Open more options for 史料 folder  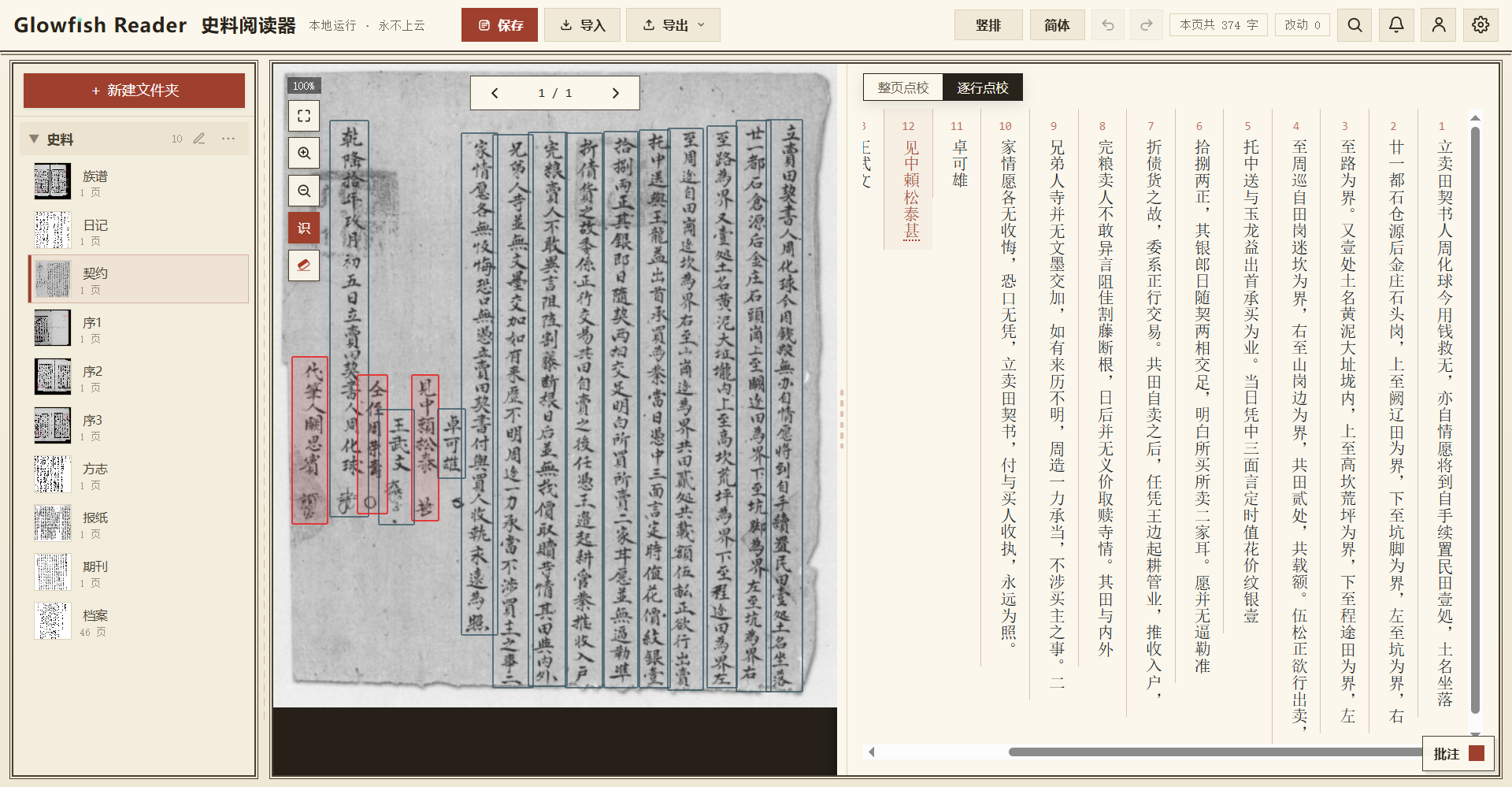click(x=228, y=139)
